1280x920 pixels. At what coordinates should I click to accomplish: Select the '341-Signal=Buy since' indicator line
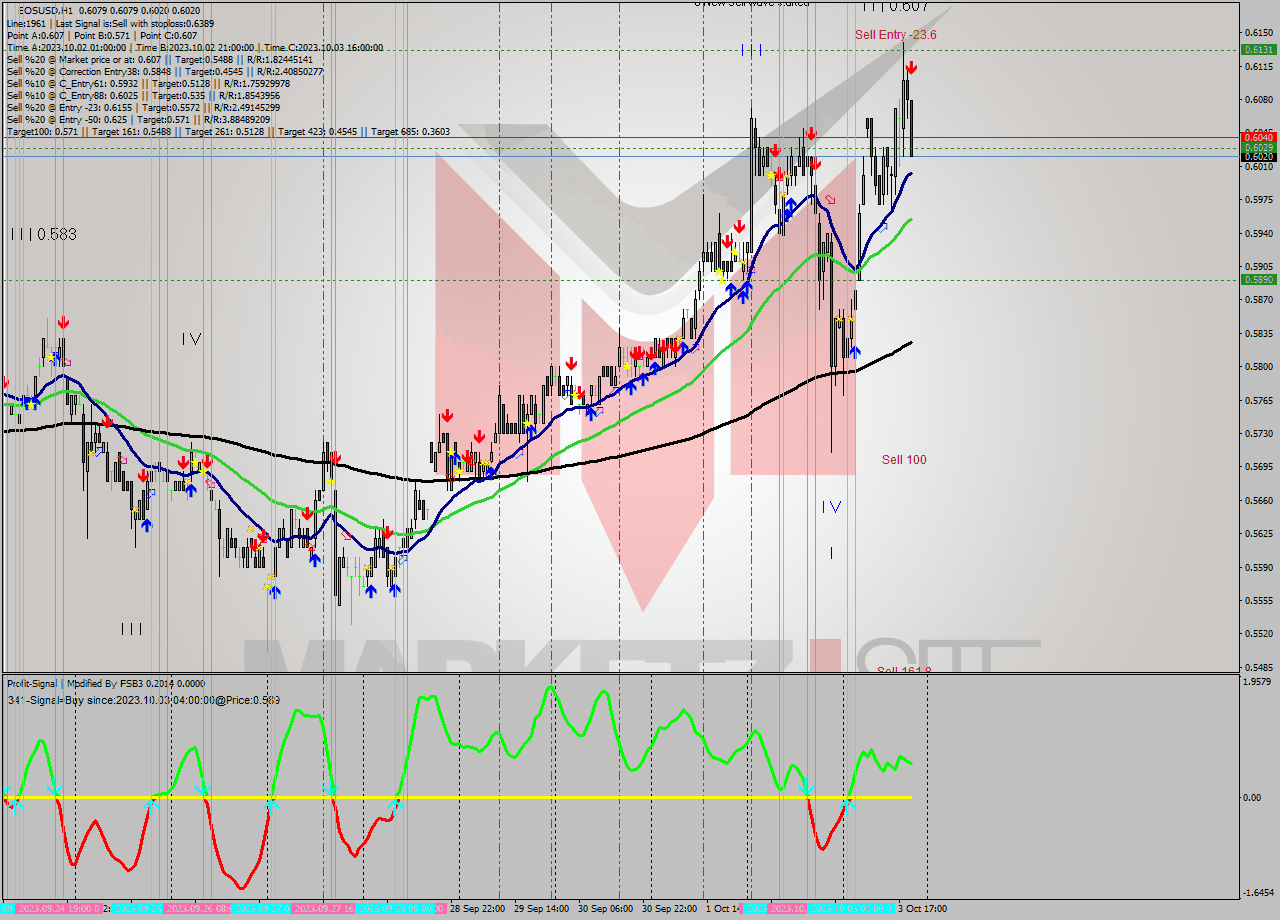(143, 700)
